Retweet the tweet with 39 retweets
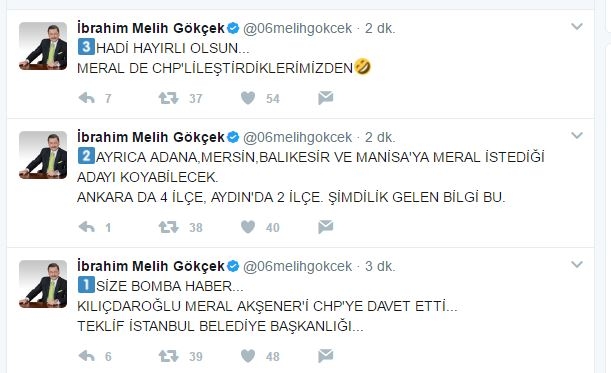 click(168, 356)
